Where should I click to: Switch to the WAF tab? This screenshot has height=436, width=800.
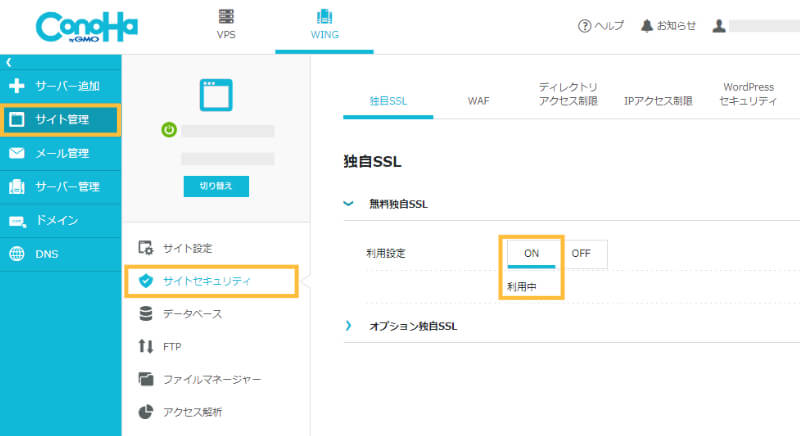479,100
